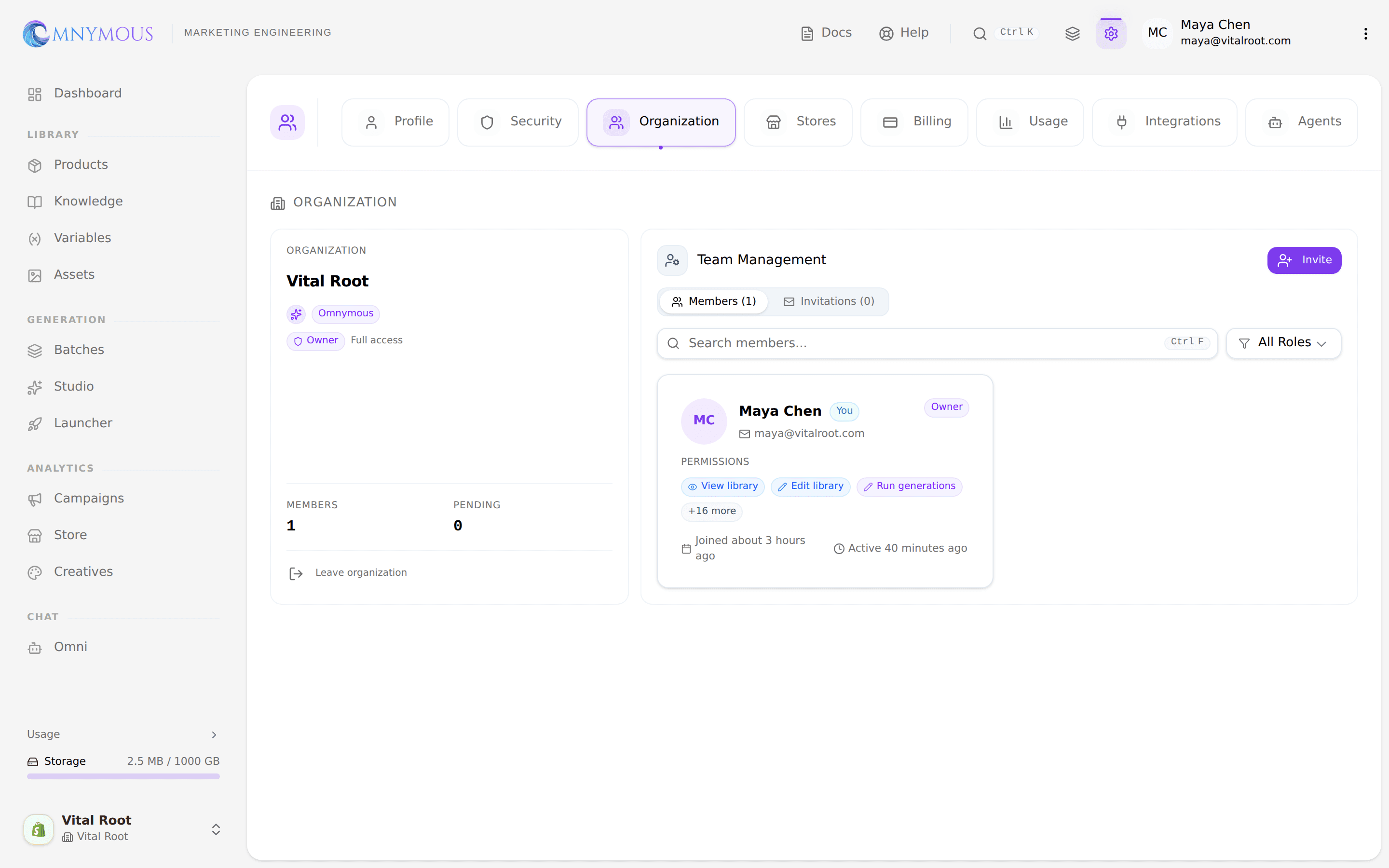Open settings gear icon in header

(x=1111, y=33)
